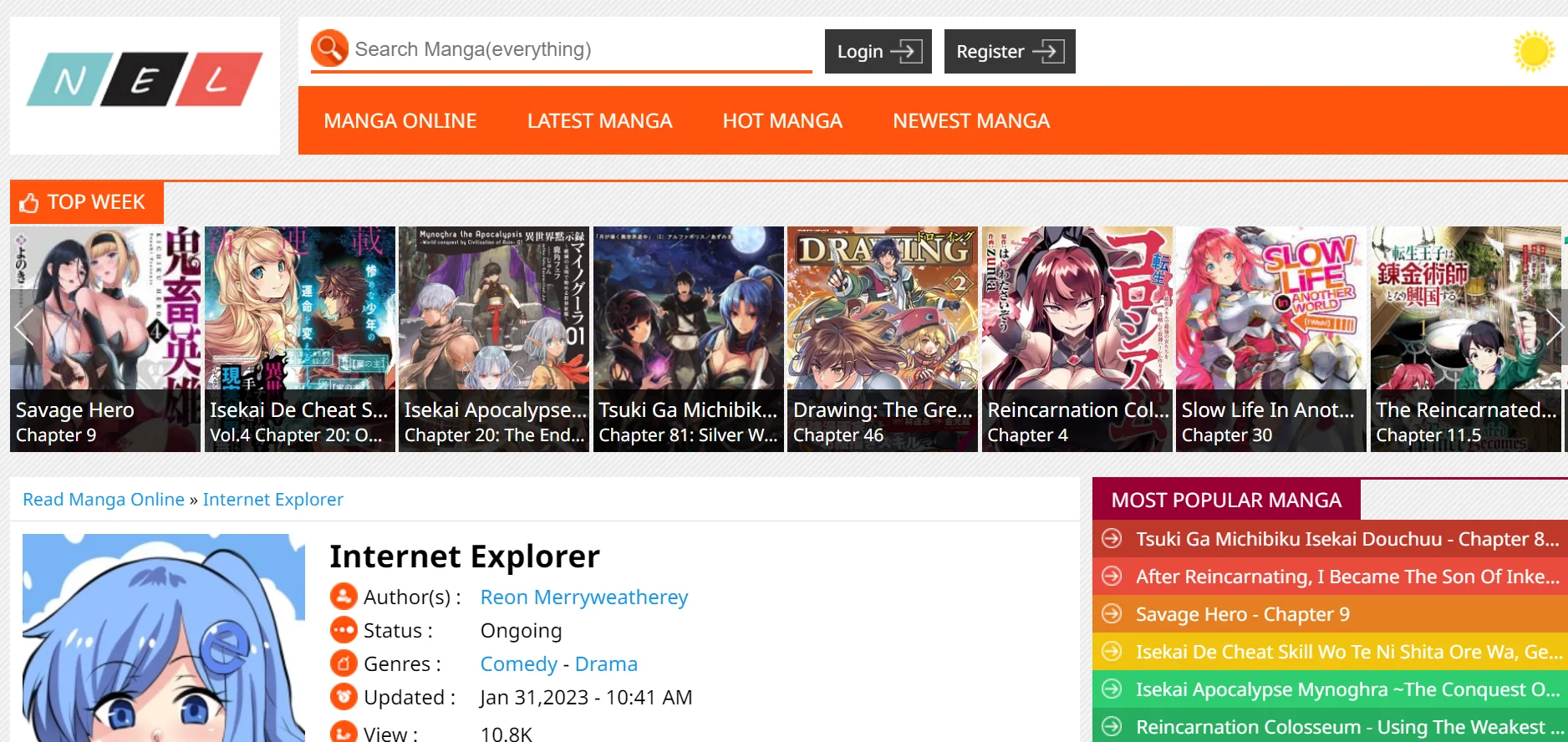Open the Register button
Image resolution: width=1568 pixels, height=742 pixels.
[x=1010, y=51]
